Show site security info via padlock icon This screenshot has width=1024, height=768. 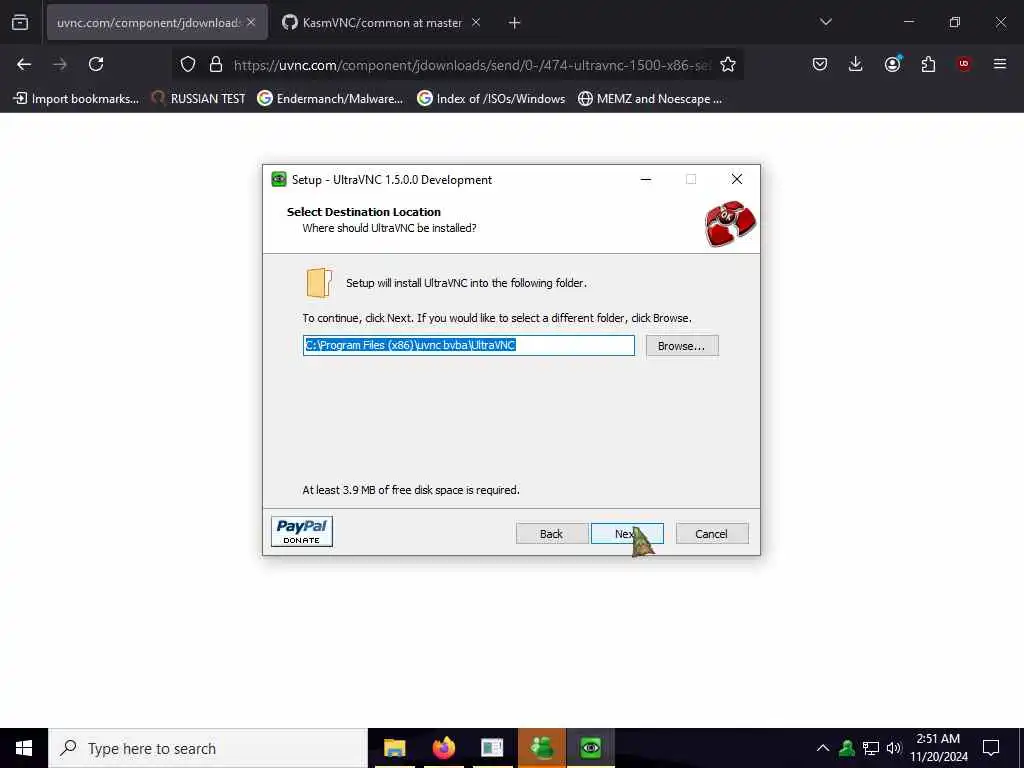216,64
